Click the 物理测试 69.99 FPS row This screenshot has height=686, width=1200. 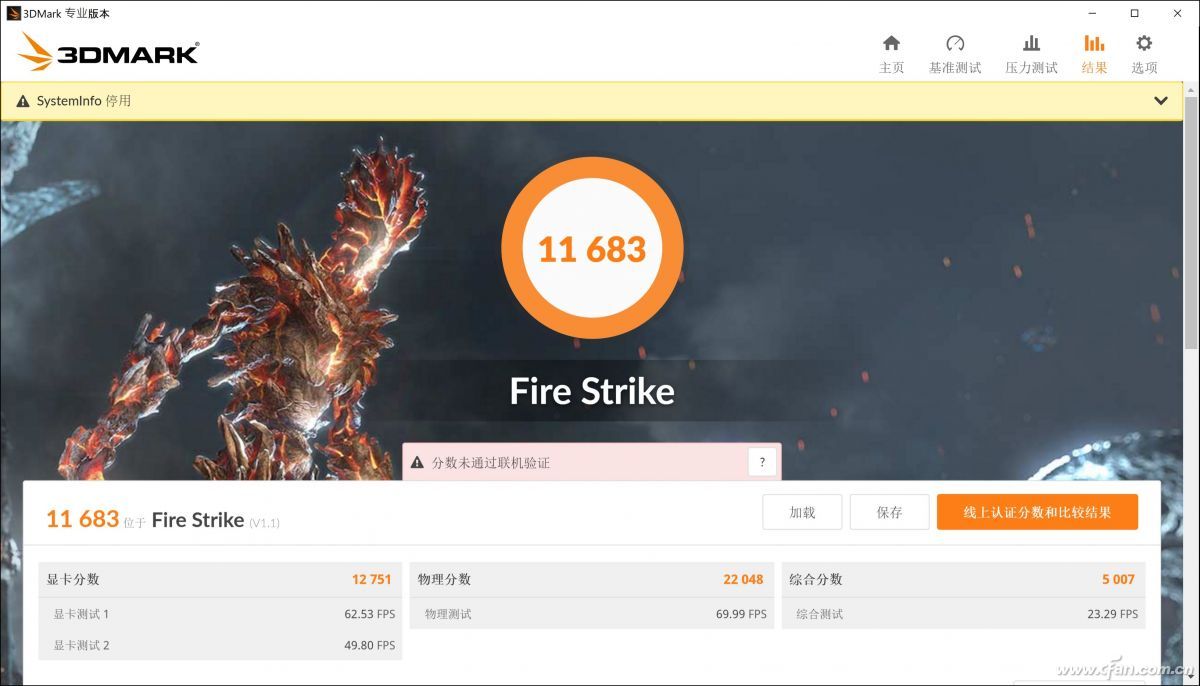pos(591,614)
